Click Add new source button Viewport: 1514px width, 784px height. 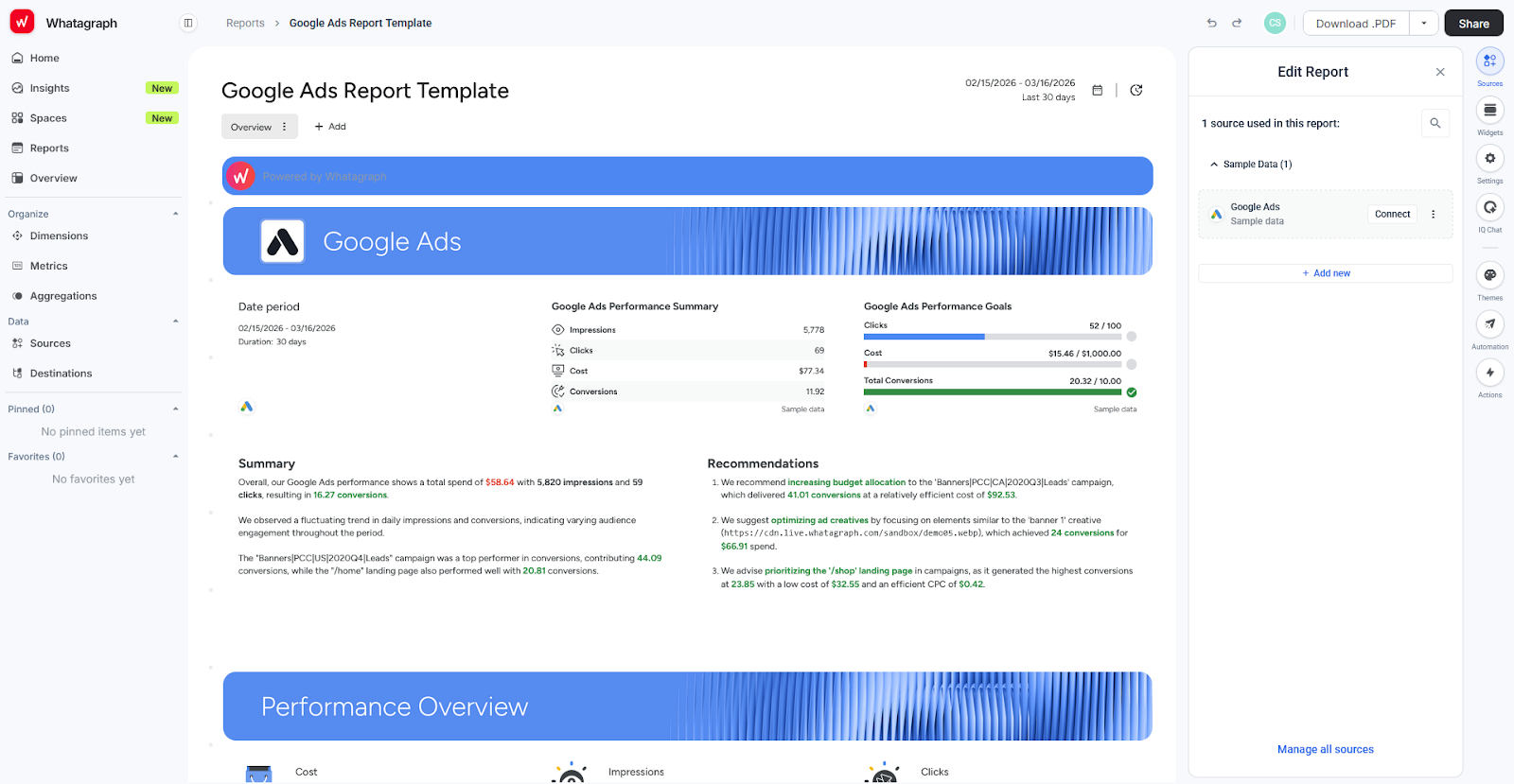(x=1325, y=273)
